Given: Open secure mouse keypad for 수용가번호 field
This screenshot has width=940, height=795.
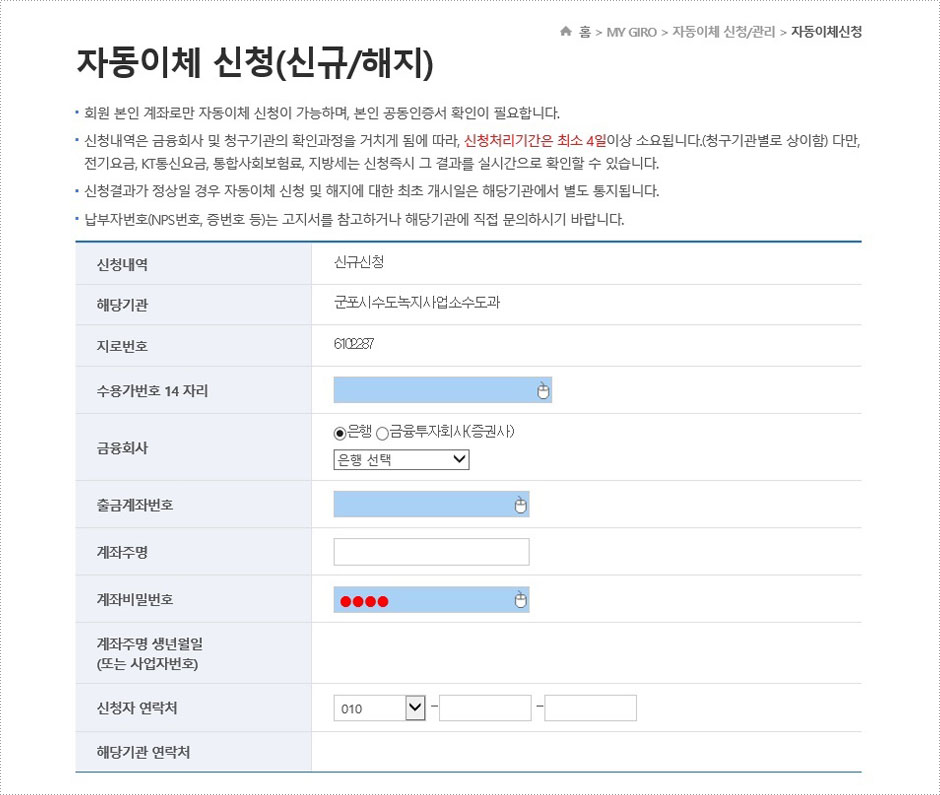Looking at the screenshot, I should tap(541, 389).
